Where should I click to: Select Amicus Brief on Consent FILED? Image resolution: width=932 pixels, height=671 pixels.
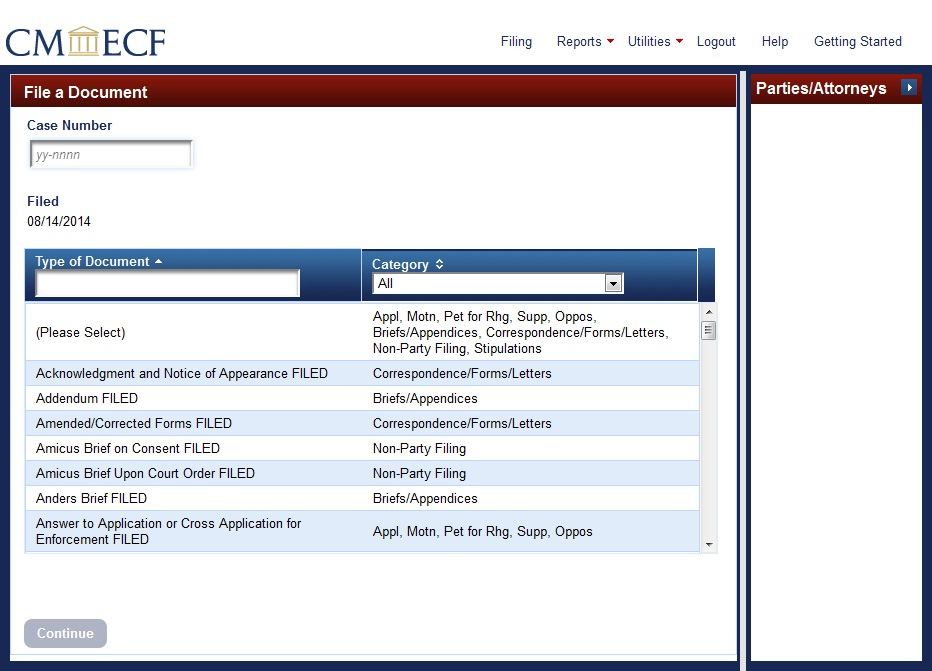128,448
